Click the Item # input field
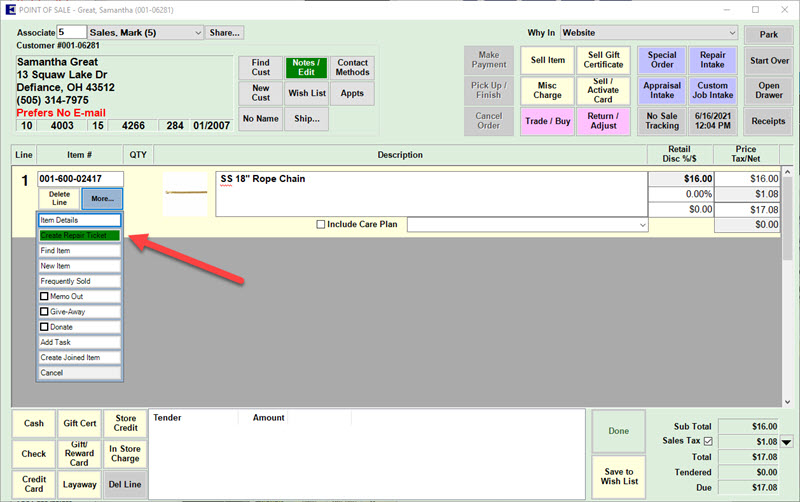This screenshot has width=800, height=502. pos(80,179)
